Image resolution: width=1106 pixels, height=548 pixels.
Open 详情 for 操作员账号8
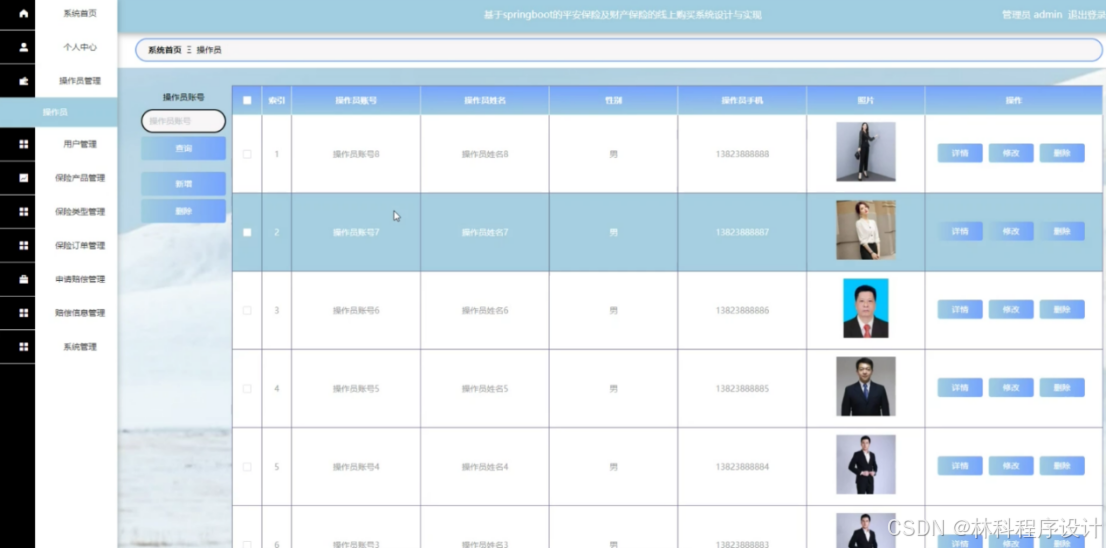click(x=960, y=153)
